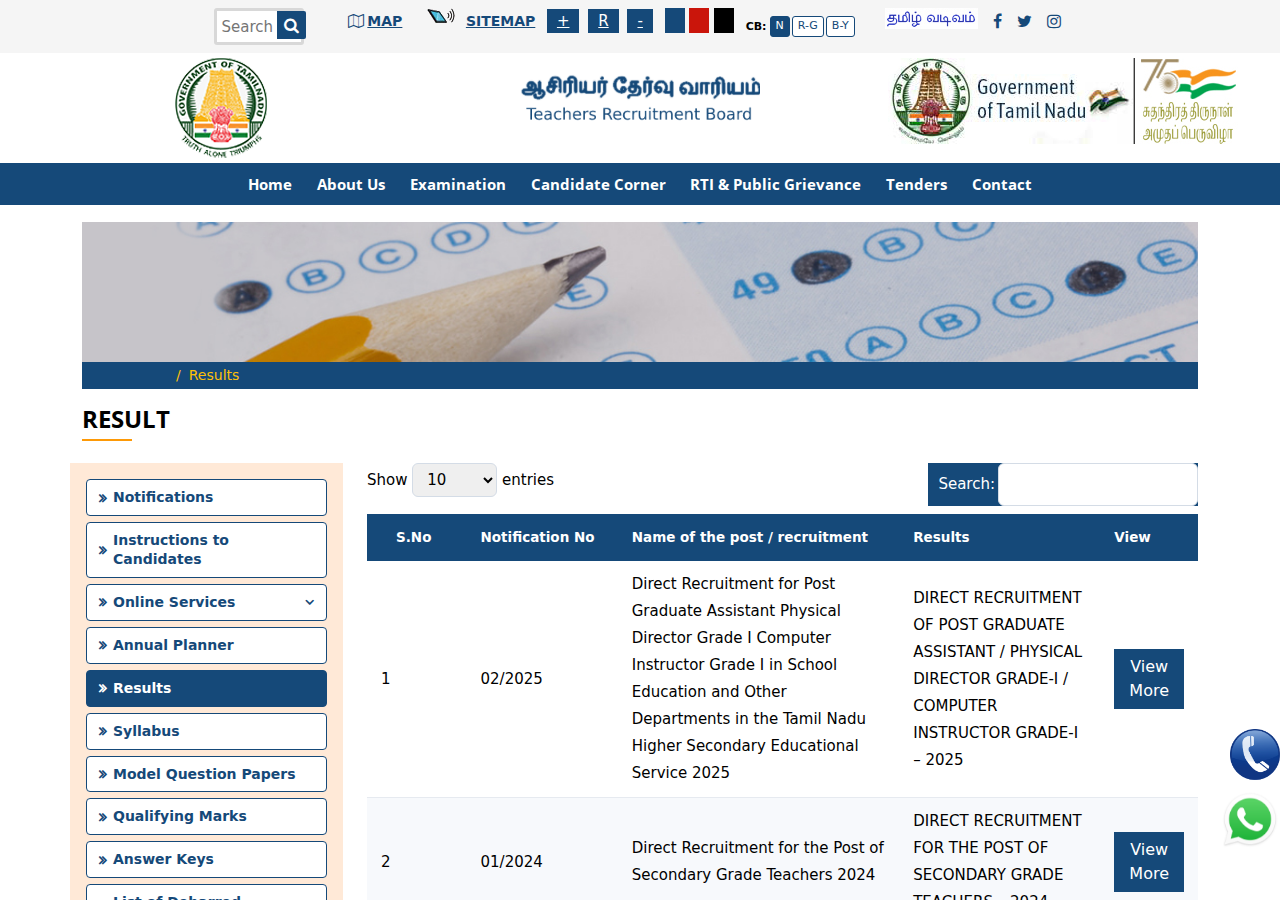
Task: Open the Examination menu item
Action: (x=458, y=184)
